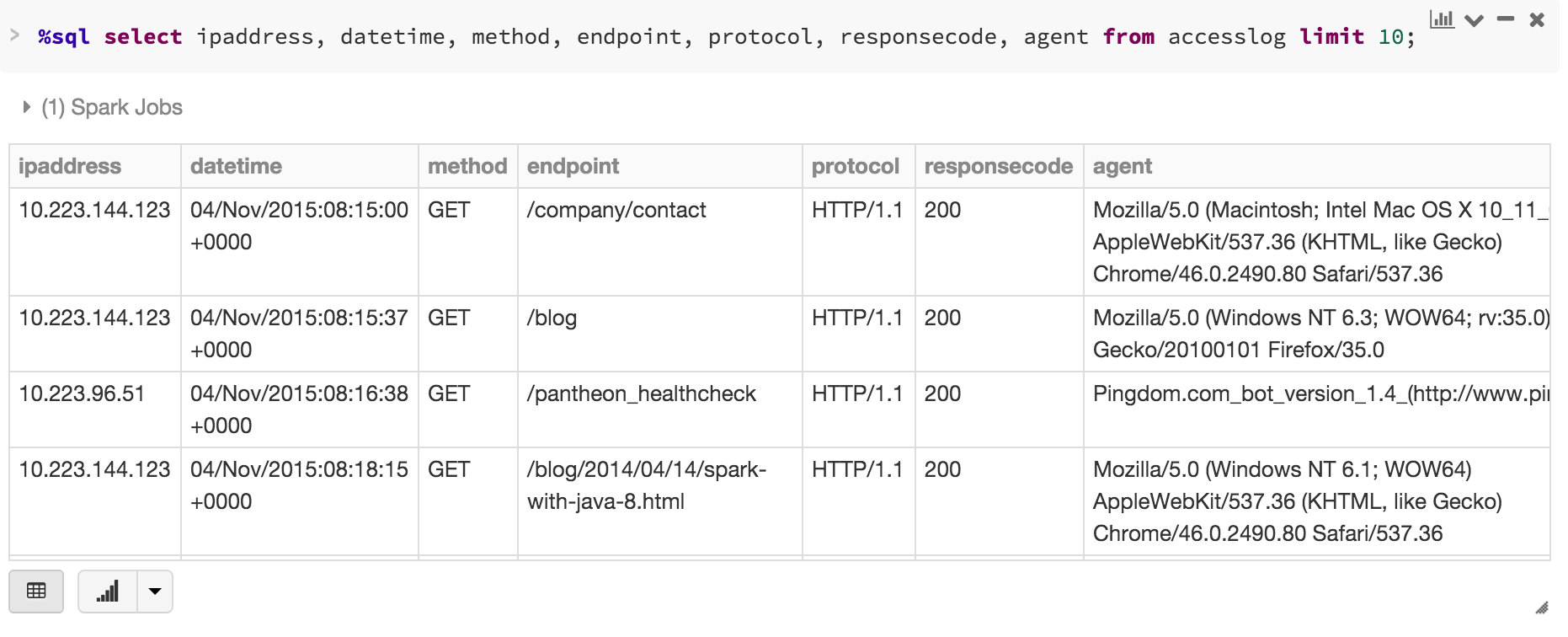The image size is (1568, 637).
Task: Delete the cell with the X icon
Action: point(1537,19)
